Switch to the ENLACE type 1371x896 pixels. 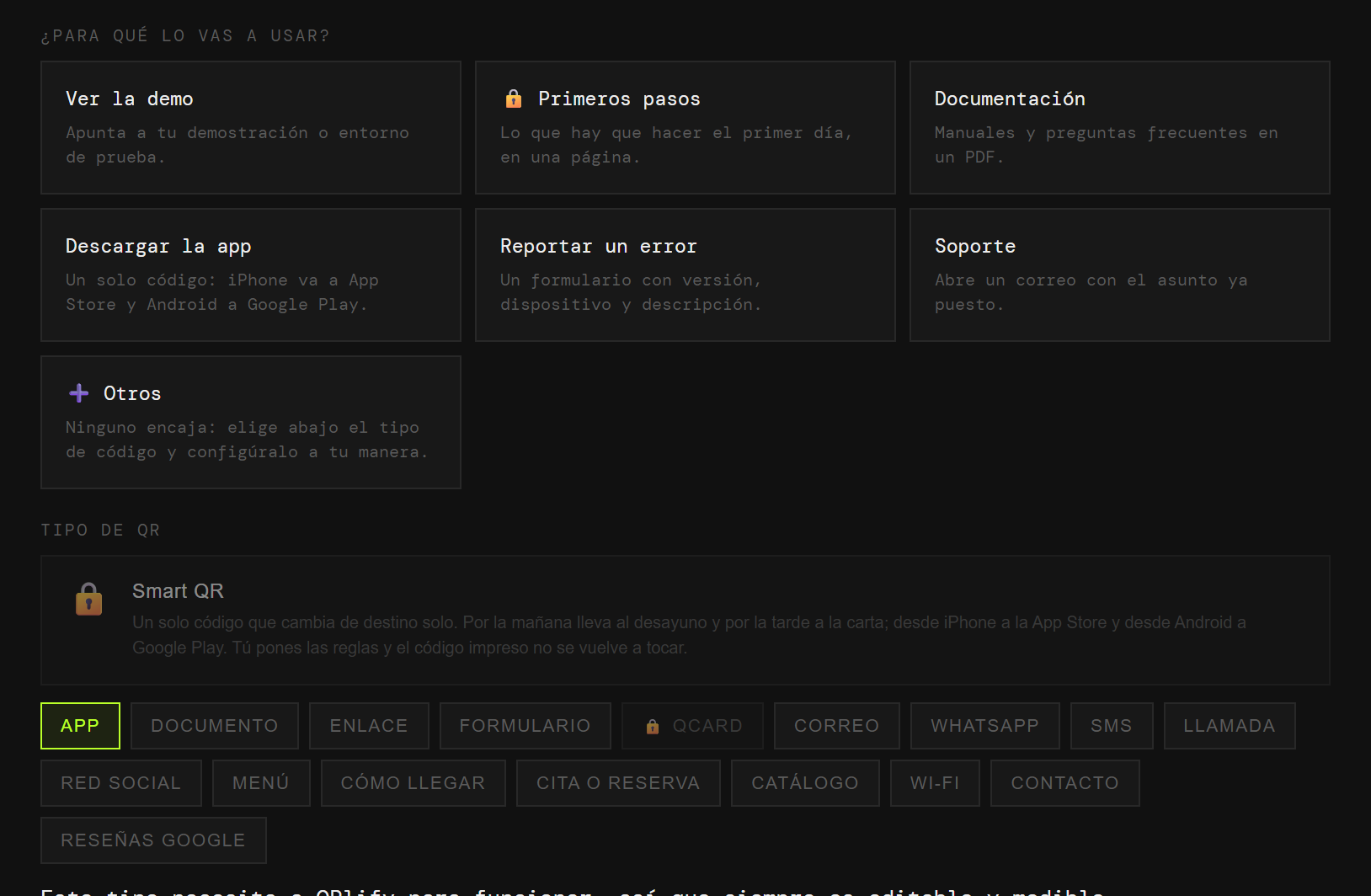click(x=369, y=726)
